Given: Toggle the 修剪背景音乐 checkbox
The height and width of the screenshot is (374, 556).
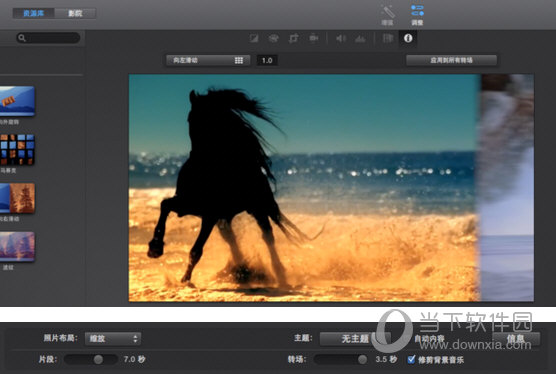Looking at the screenshot, I should pos(411,359).
